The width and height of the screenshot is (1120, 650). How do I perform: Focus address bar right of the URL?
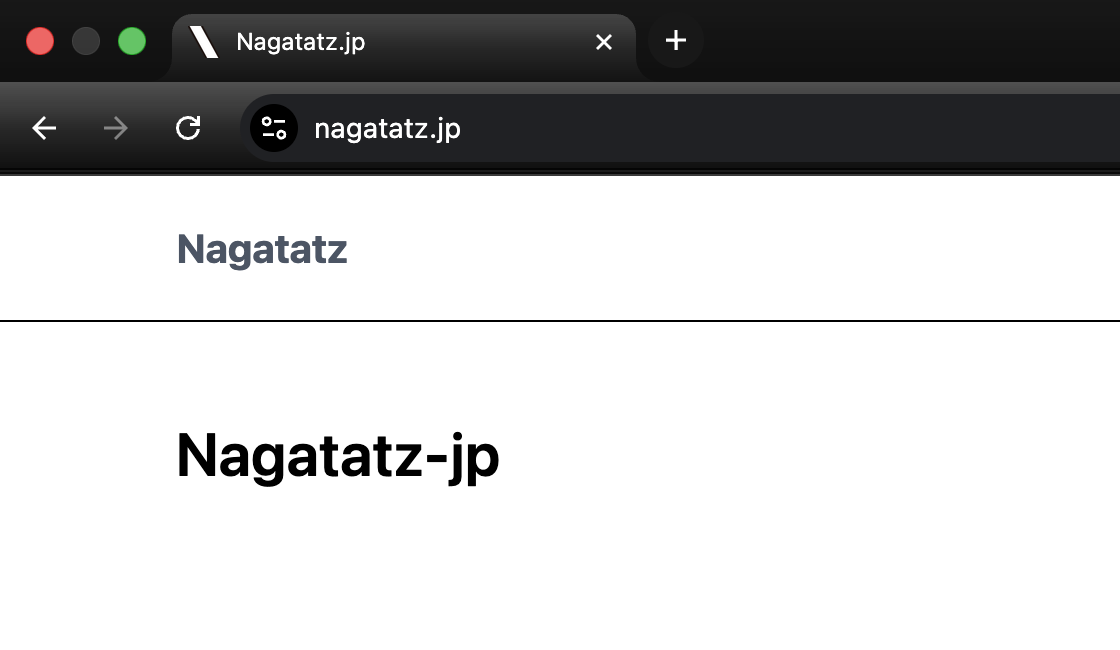800,128
